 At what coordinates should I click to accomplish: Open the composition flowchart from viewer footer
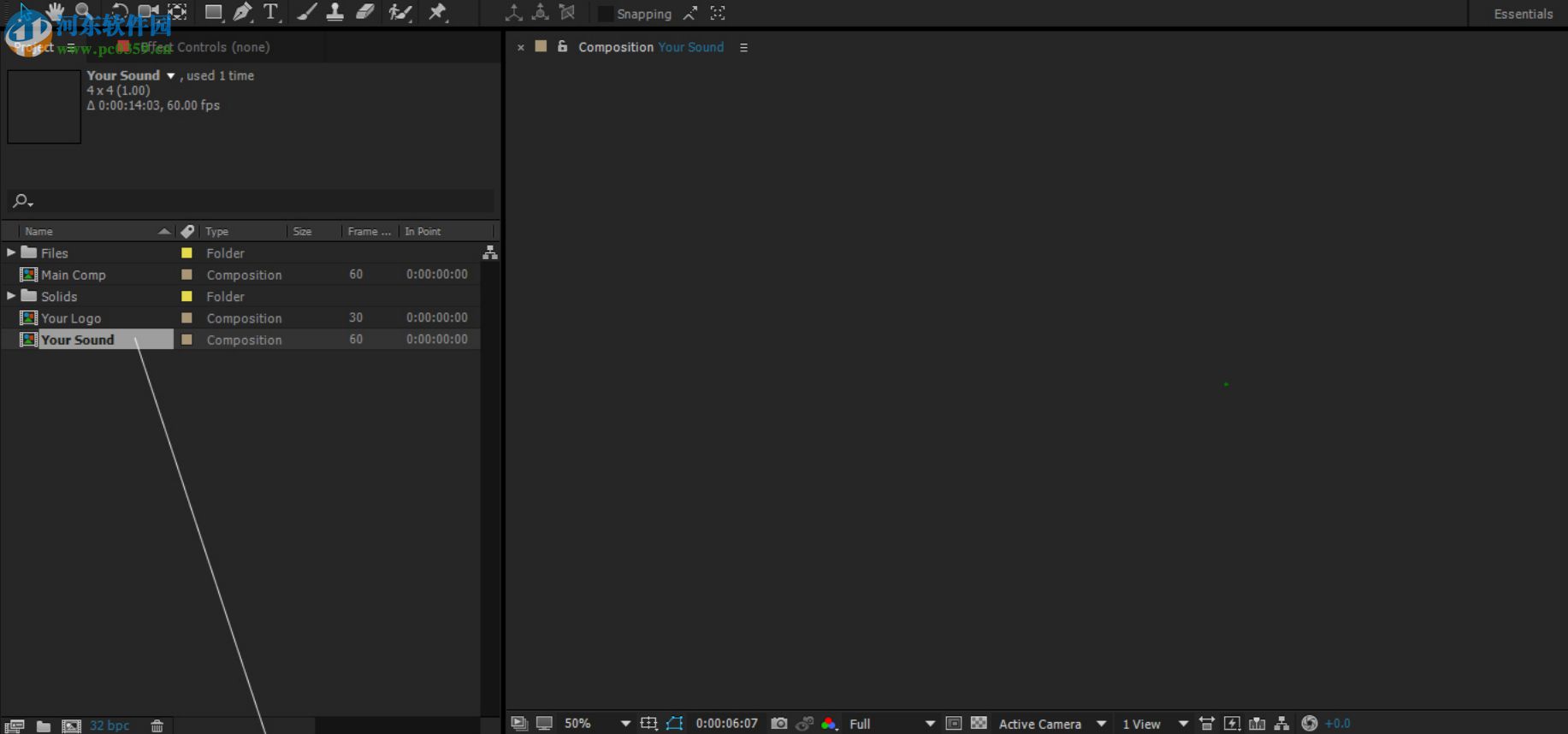click(1281, 724)
